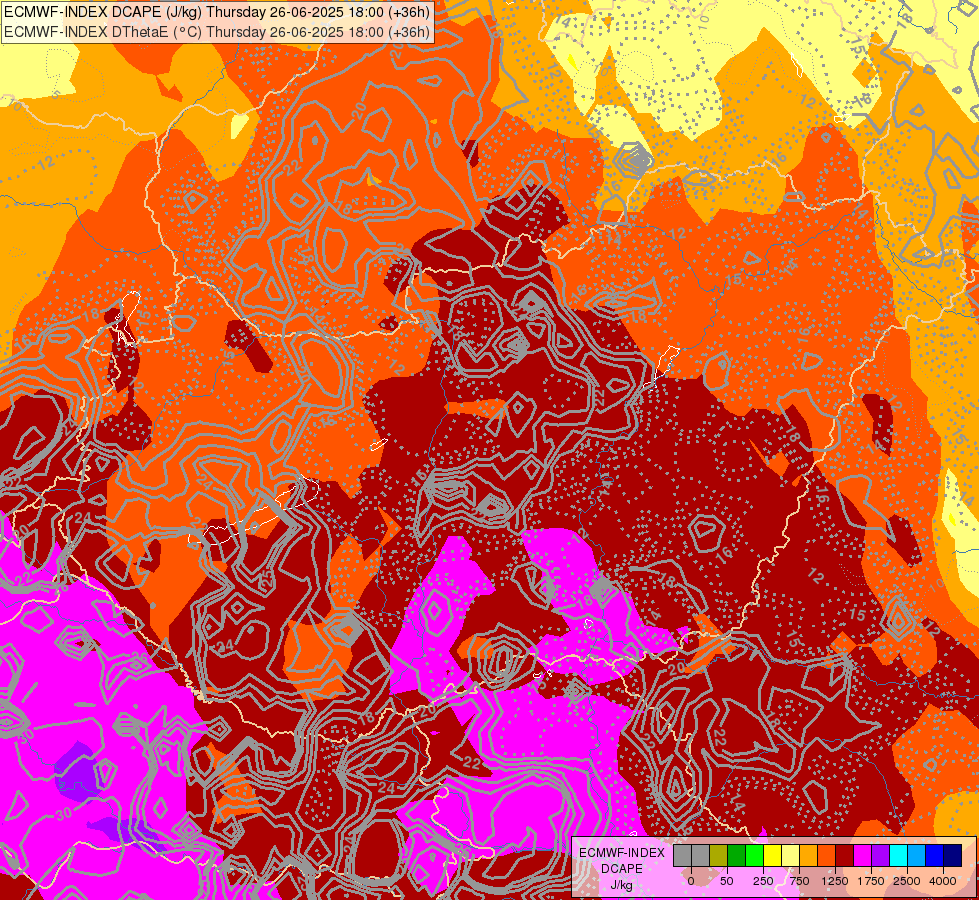This screenshot has height=900, width=979.
Task: Click the magenta legend swatch
Action: coord(863,855)
